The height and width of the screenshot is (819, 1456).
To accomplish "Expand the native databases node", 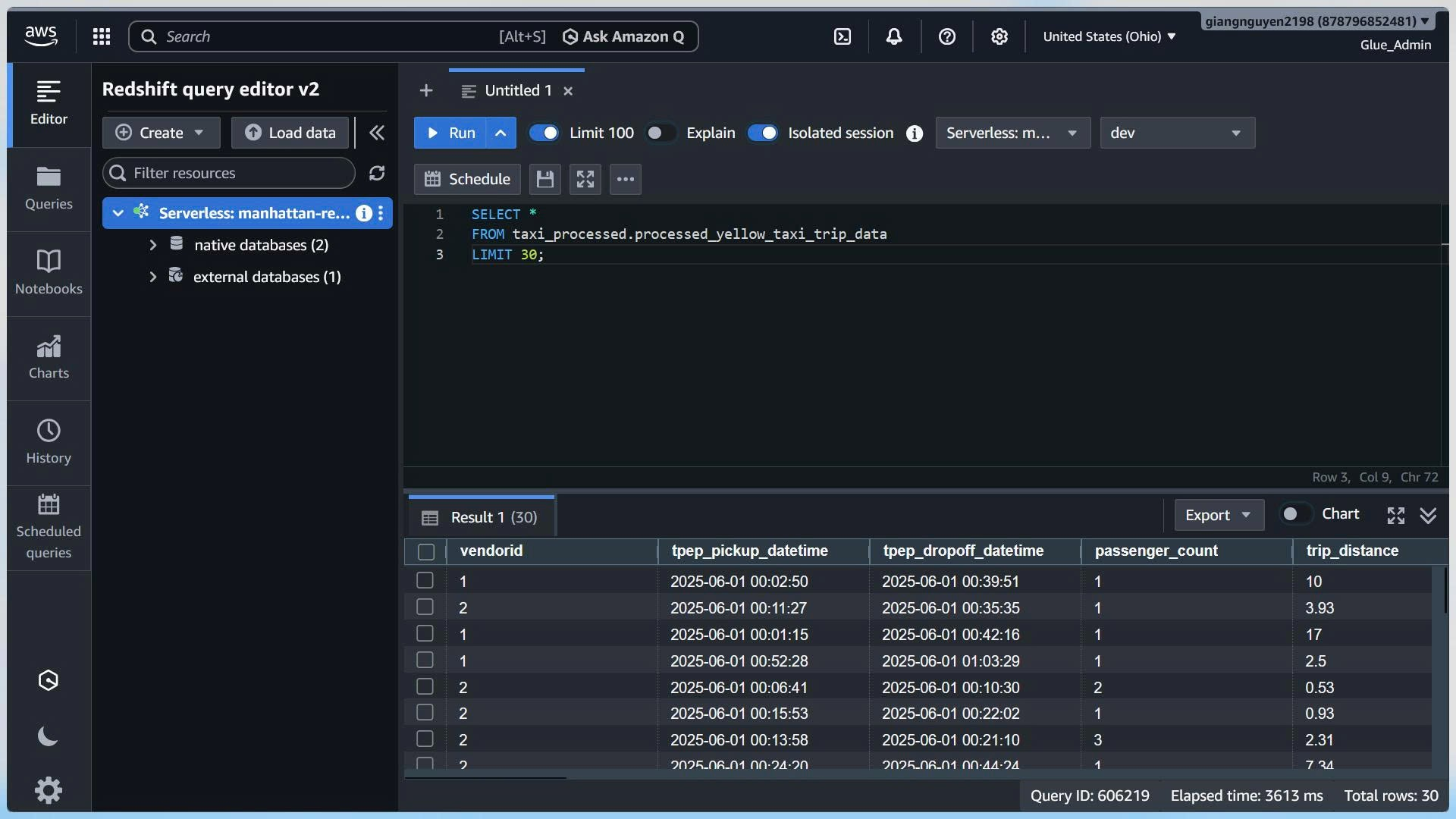I will coord(153,245).
